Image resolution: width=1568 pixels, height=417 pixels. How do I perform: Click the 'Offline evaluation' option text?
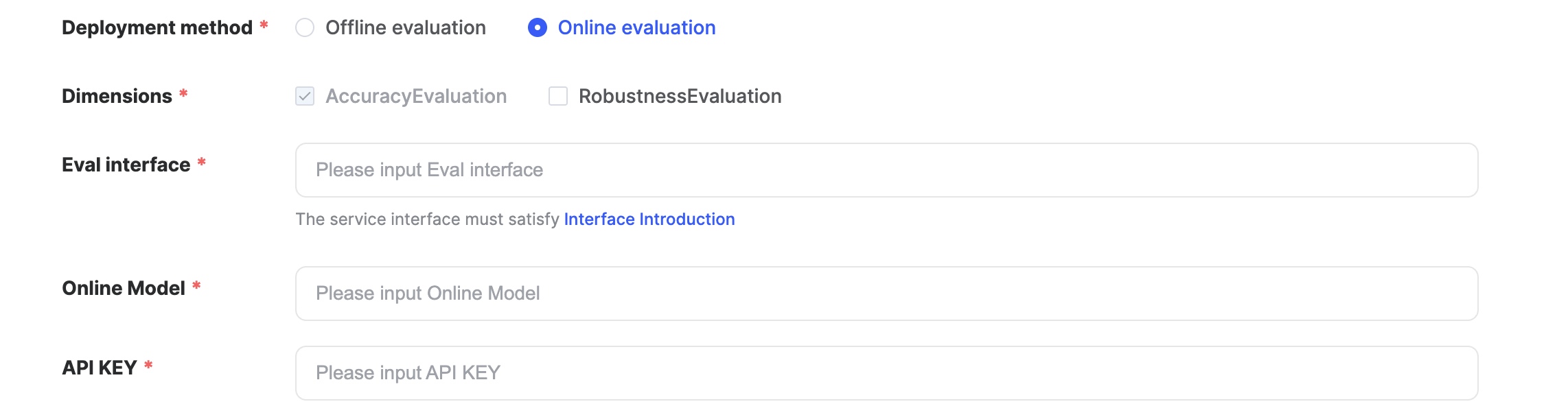pyautogui.click(x=405, y=27)
